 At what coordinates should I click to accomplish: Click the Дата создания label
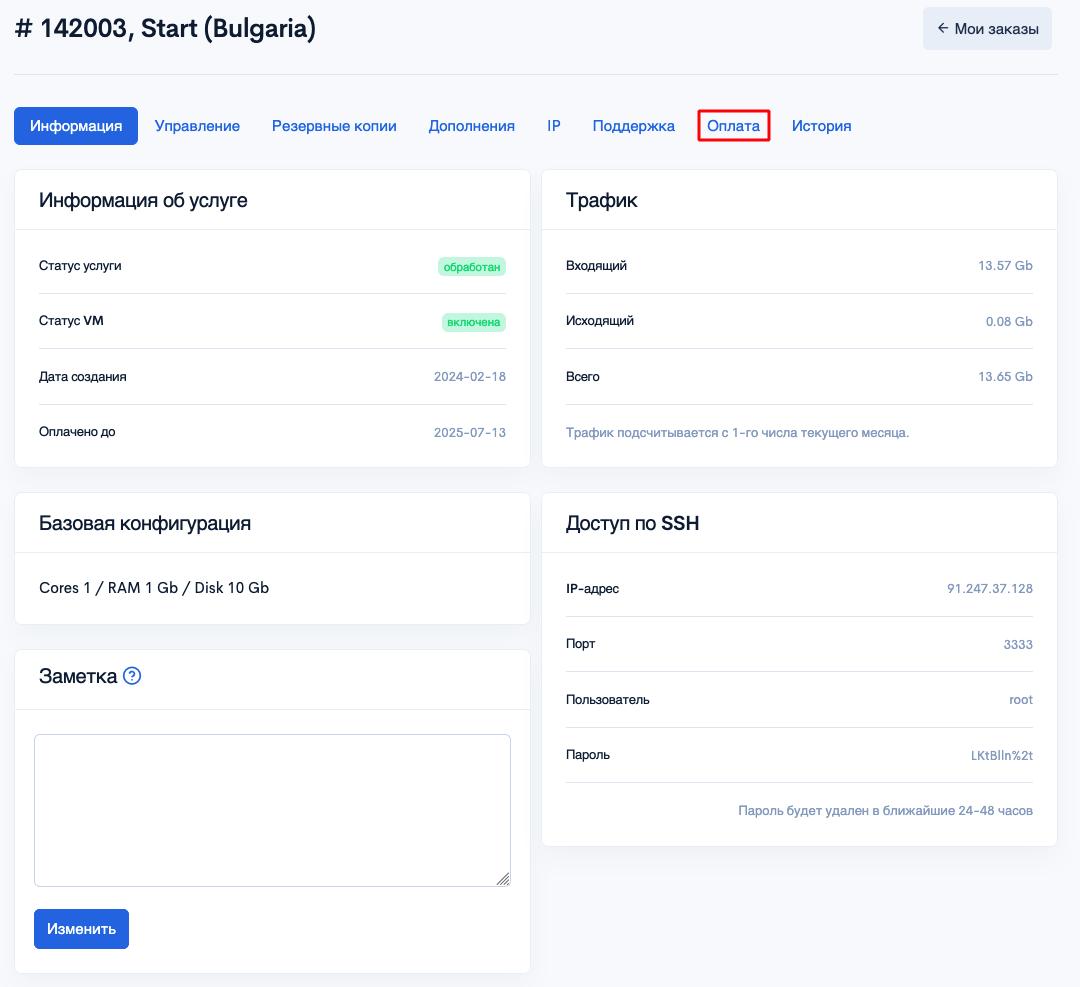click(83, 377)
